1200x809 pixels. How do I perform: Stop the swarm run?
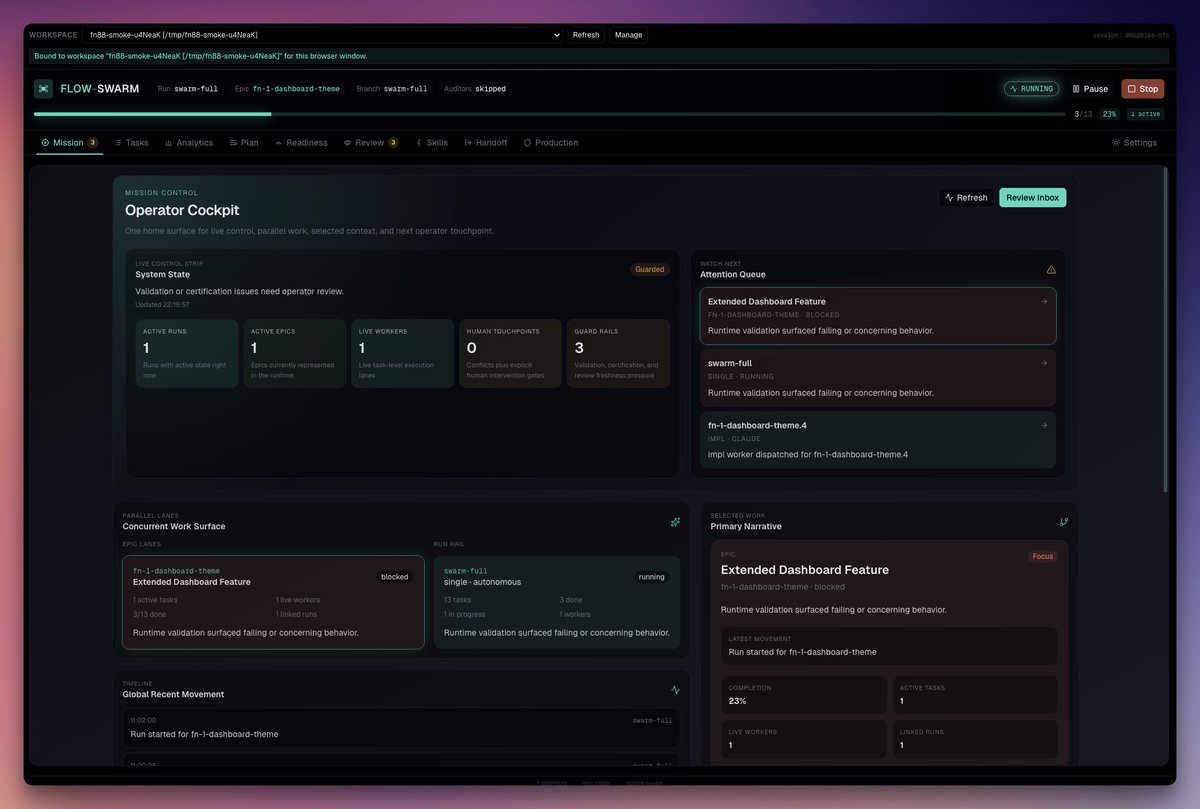coord(1143,89)
